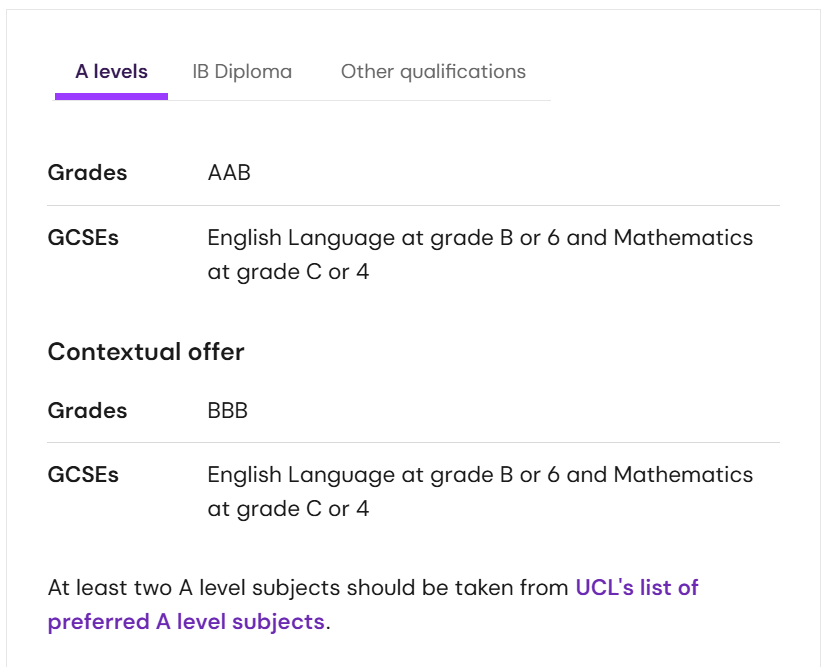Screen dimensions: 828x667
Task: Click "at grade C or 4" above Contextual offer
Action: pos(288,273)
